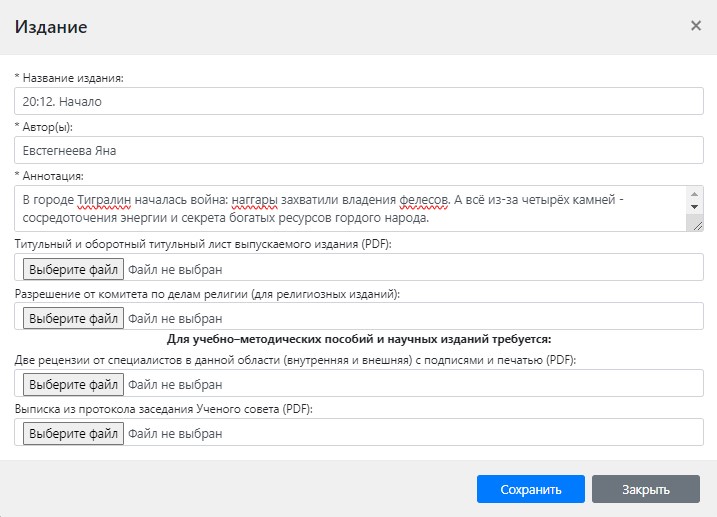Image resolution: width=717 pixels, height=517 pixels.
Task: Click the gray Закрыть button
Action: pos(645,489)
